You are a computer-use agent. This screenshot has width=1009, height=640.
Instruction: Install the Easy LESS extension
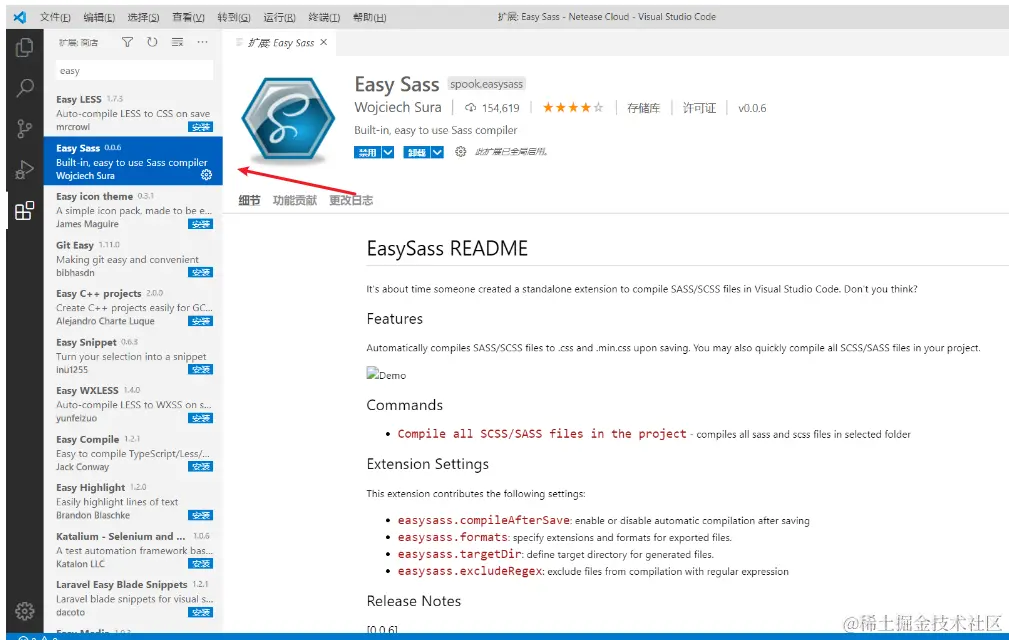201,126
